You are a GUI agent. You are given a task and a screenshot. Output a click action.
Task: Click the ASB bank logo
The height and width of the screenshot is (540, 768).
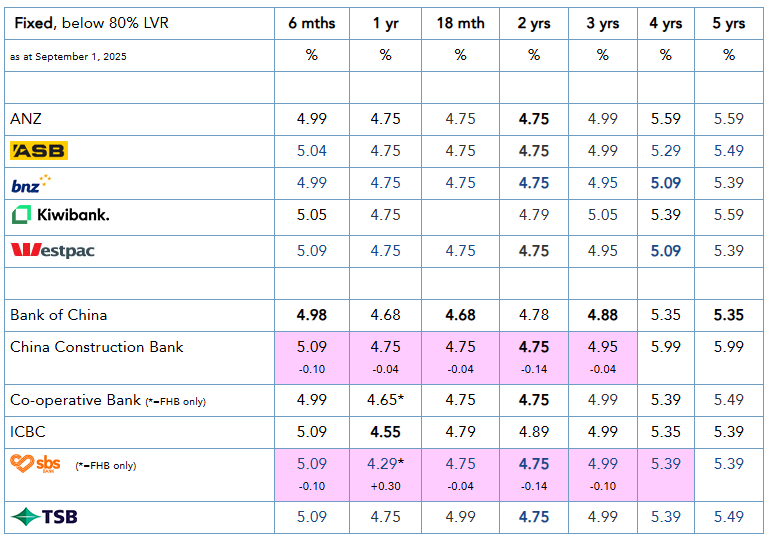39,151
